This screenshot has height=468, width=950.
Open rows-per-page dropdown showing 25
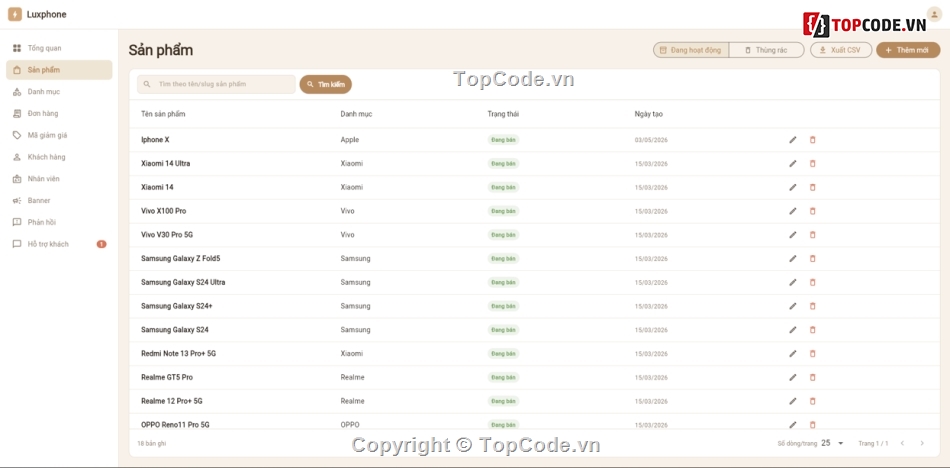coord(832,443)
